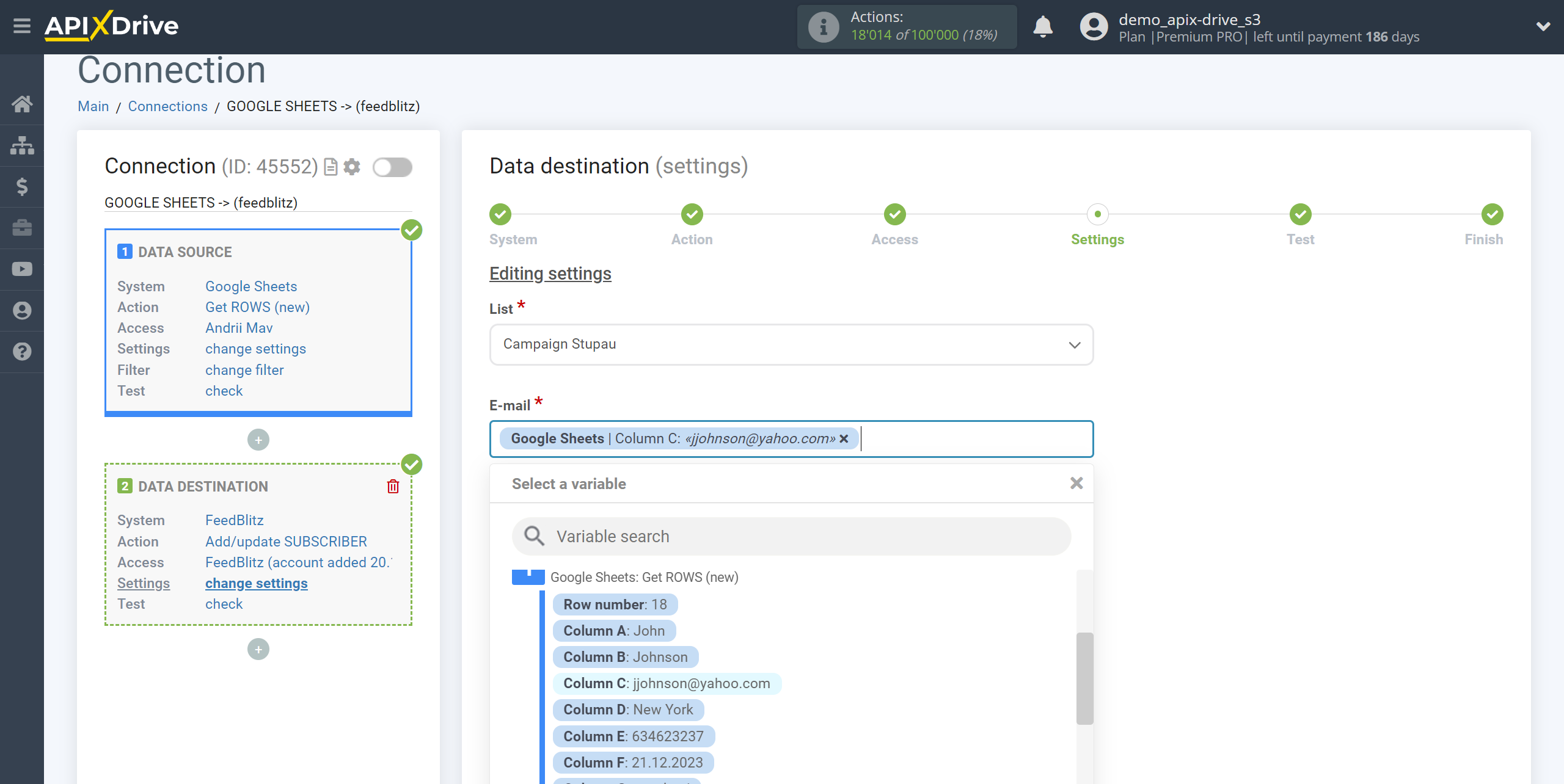Open FeedBlitz destination system link
Viewport: 1564px width, 784px height.
pyautogui.click(x=235, y=520)
